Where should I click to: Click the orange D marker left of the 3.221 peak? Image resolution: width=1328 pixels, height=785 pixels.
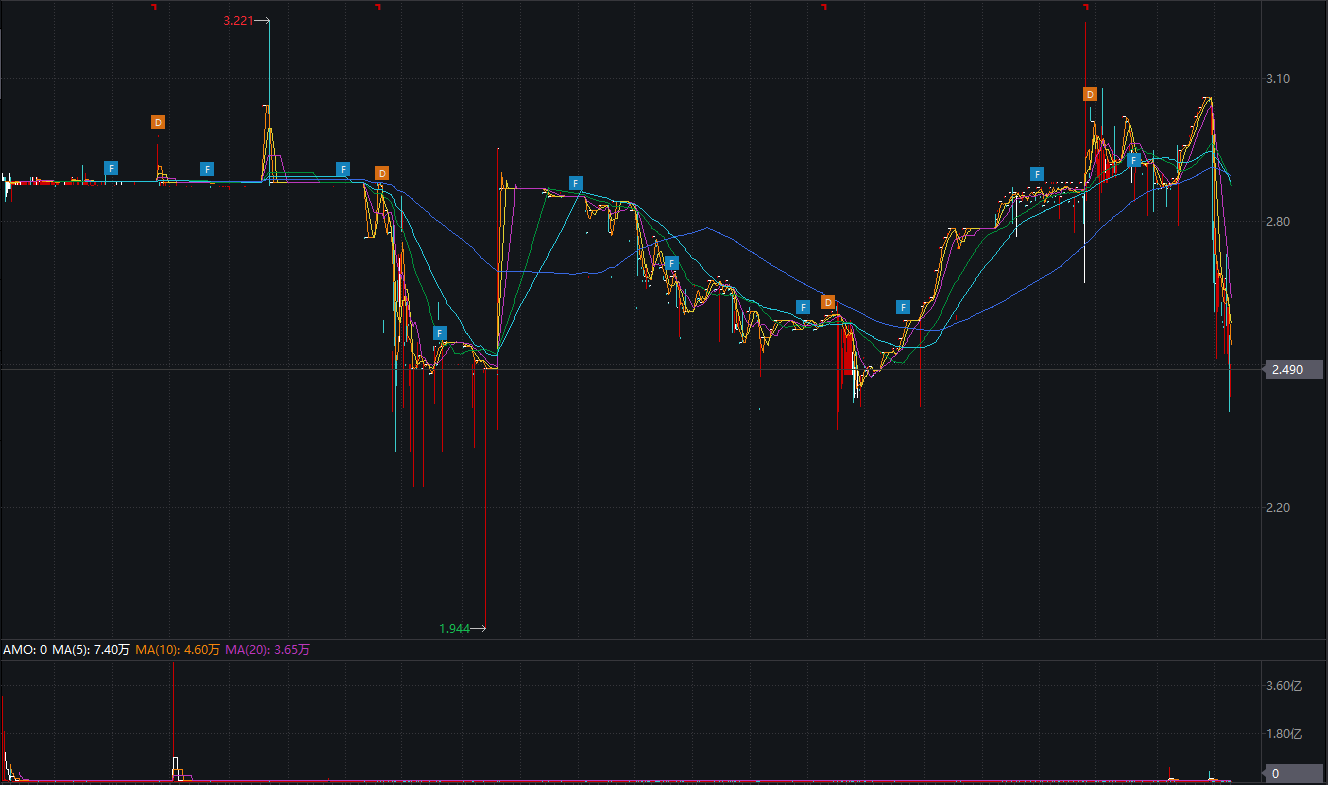(x=158, y=122)
